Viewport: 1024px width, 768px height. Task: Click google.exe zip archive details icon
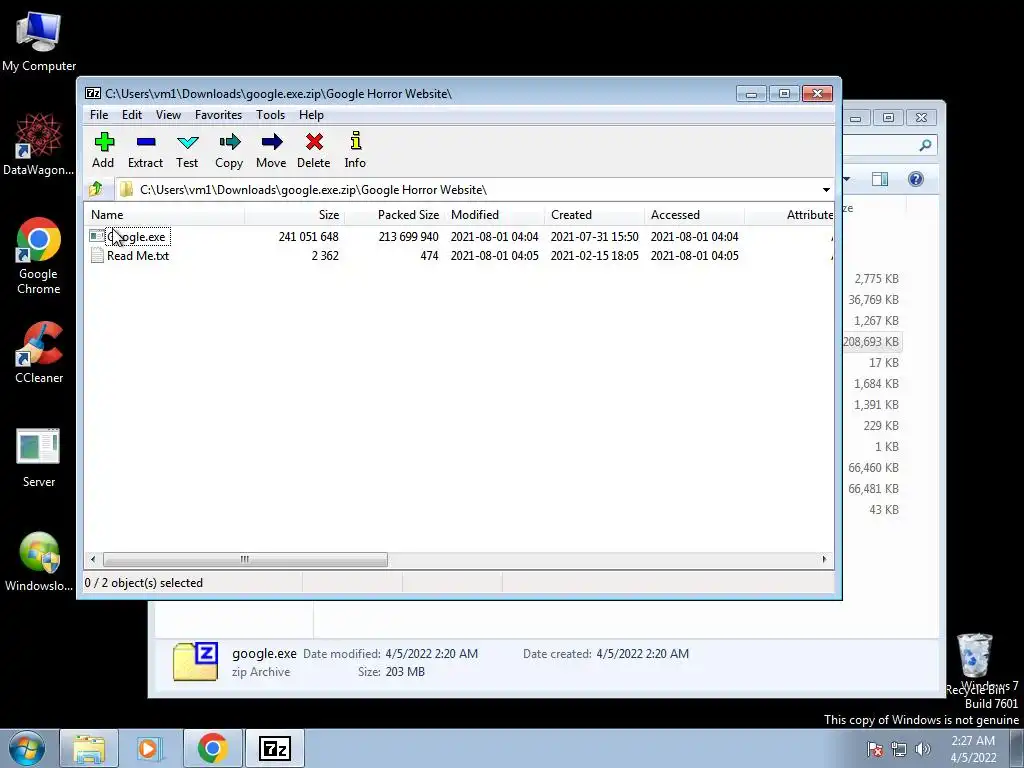pos(195,662)
